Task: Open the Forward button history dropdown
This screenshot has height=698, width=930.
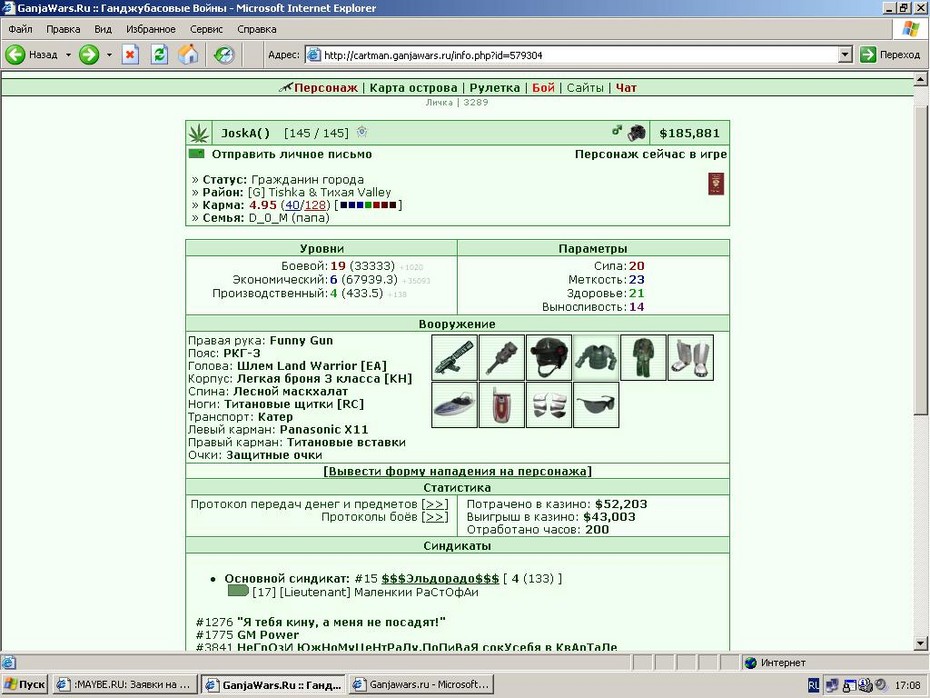Action: pos(109,55)
